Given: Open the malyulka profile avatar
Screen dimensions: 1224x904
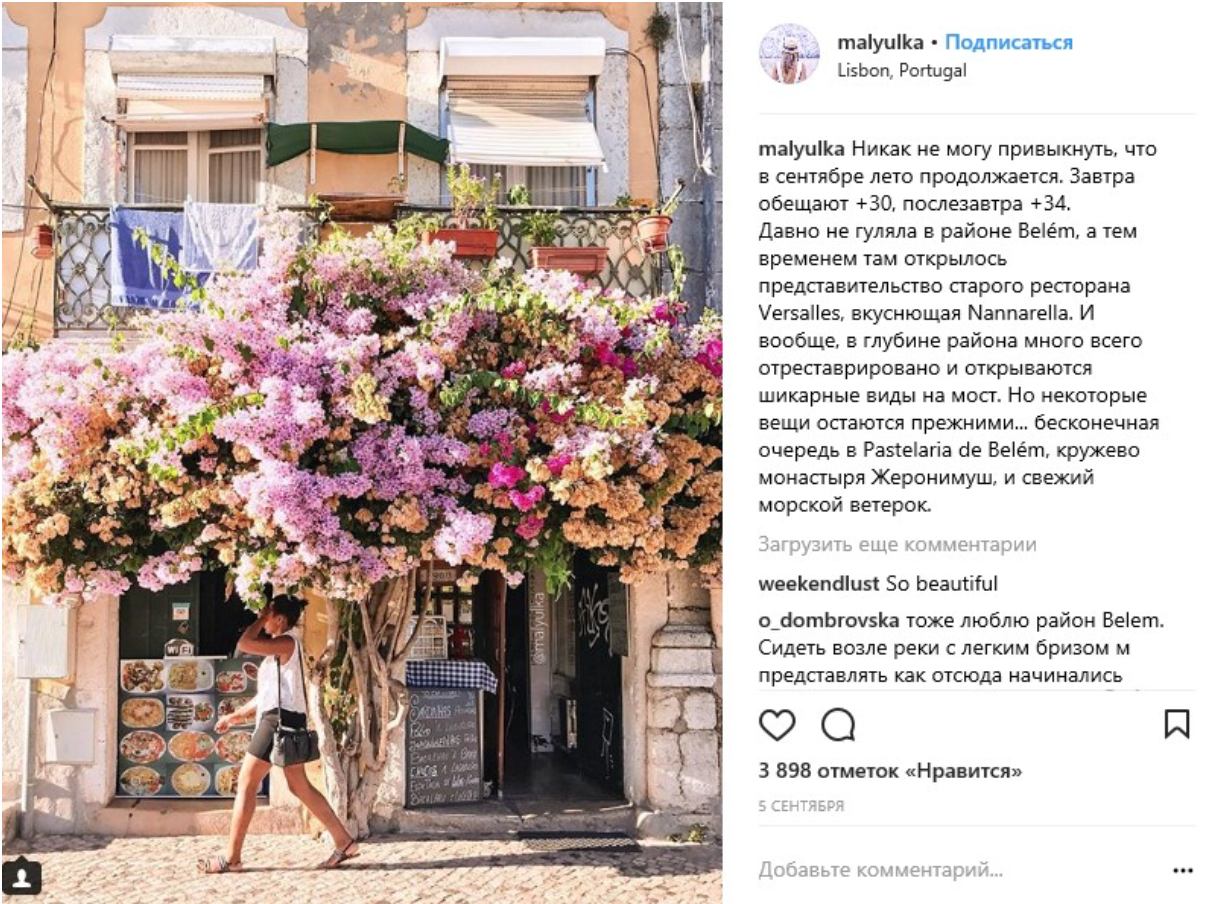Looking at the screenshot, I should coord(789,54).
